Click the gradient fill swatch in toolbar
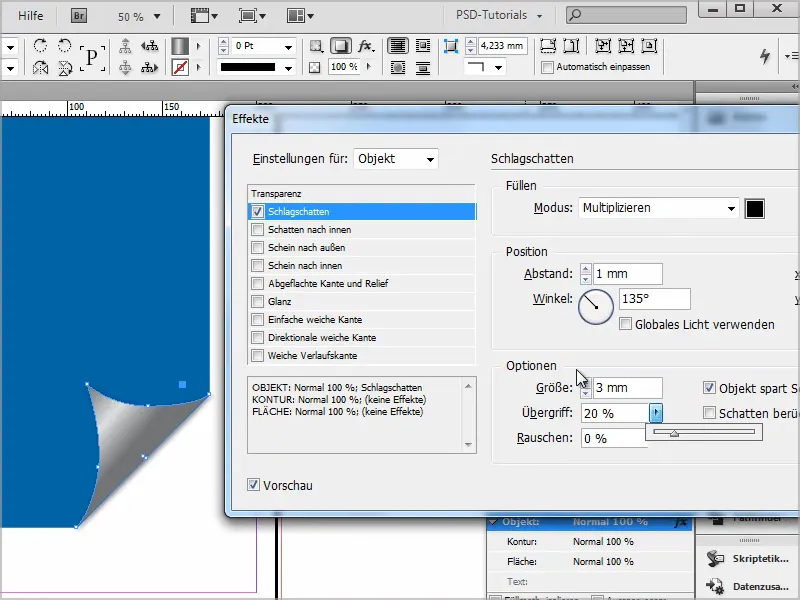 (180, 46)
